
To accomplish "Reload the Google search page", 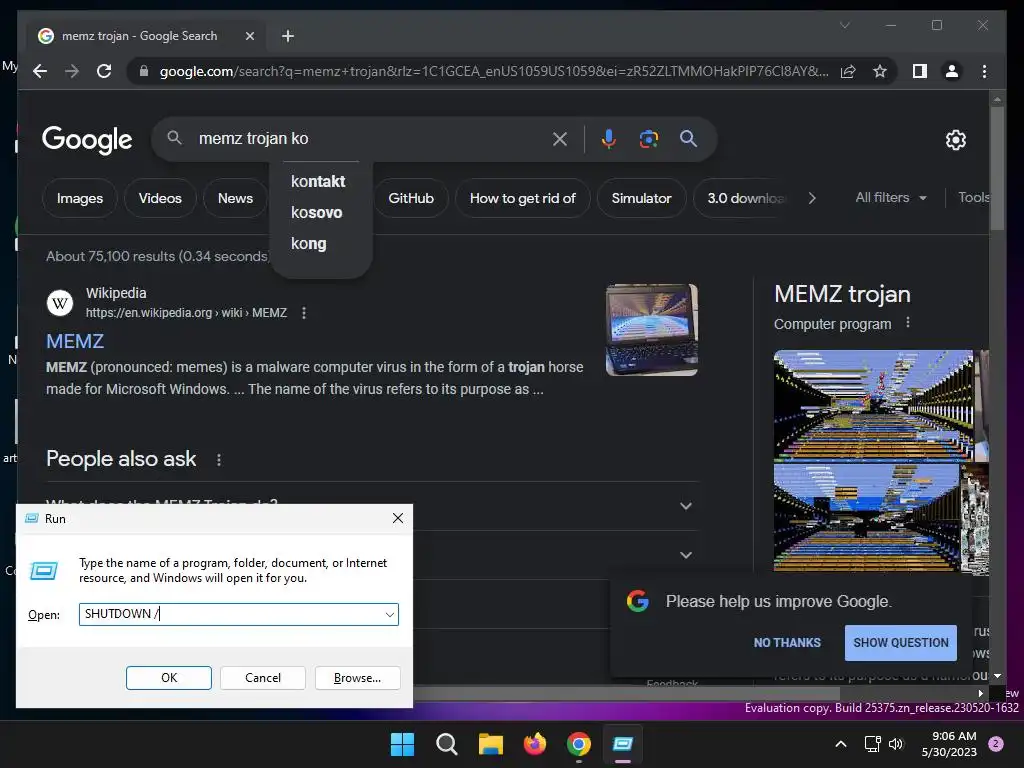I will click(x=104, y=71).
